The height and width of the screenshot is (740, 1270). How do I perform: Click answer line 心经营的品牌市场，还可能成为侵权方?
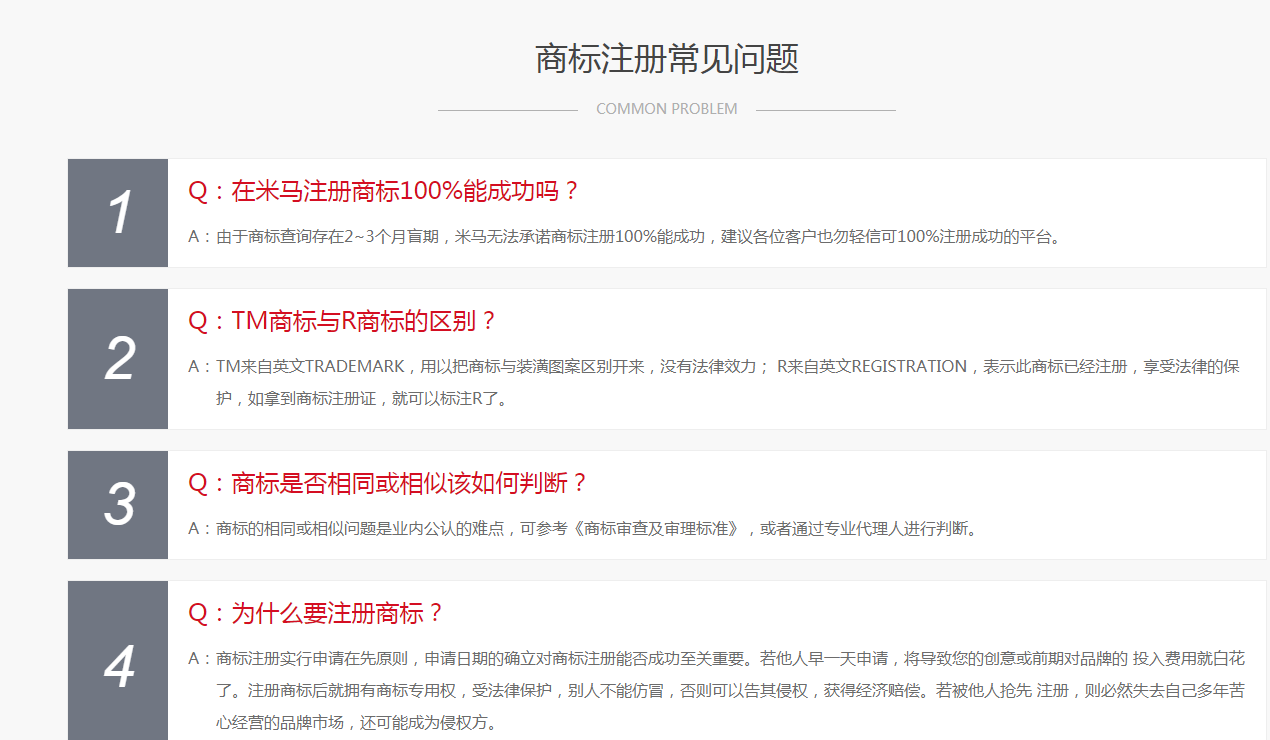(356, 722)
